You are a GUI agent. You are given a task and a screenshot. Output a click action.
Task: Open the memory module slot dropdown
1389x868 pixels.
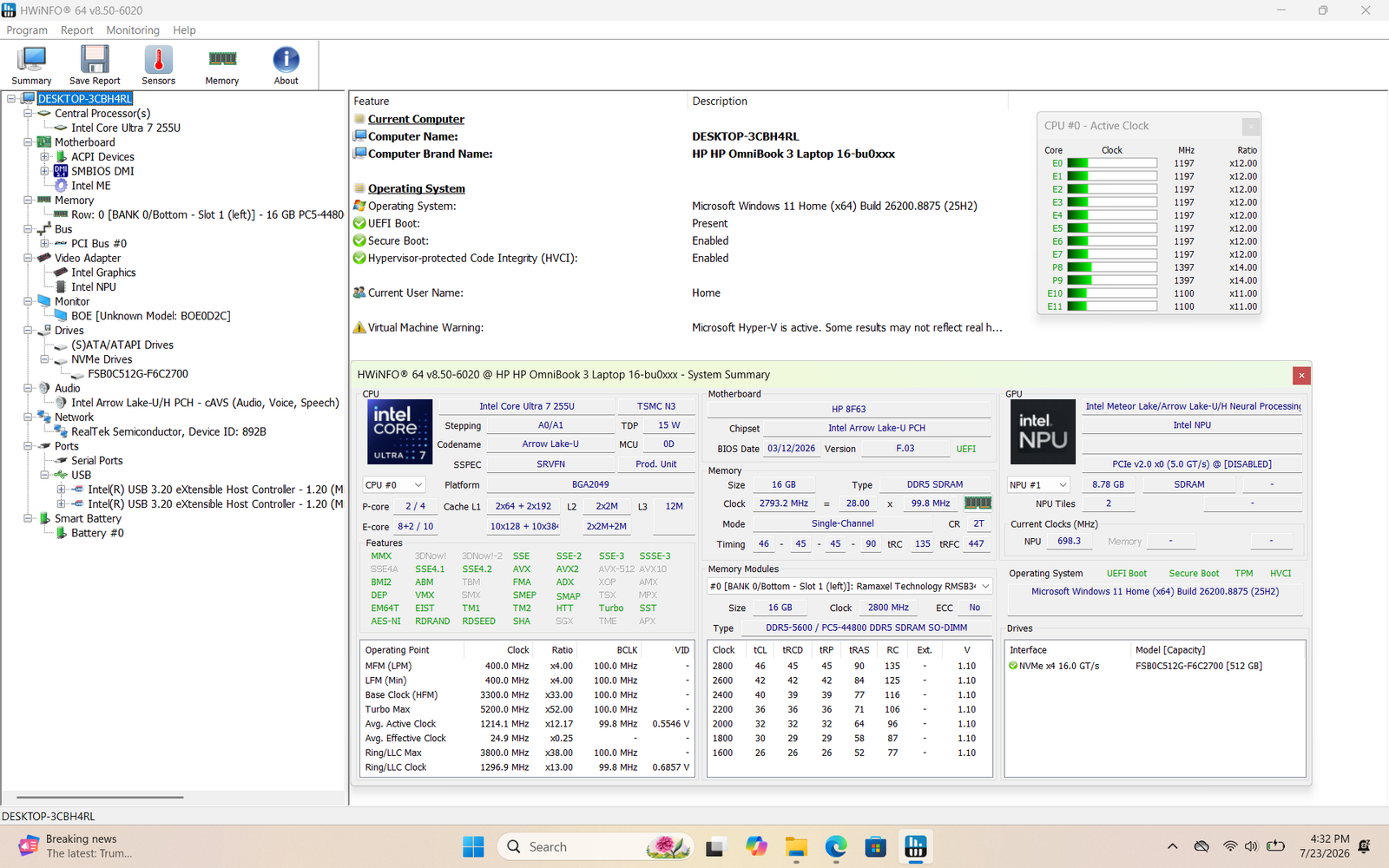[x=850, y=587]
